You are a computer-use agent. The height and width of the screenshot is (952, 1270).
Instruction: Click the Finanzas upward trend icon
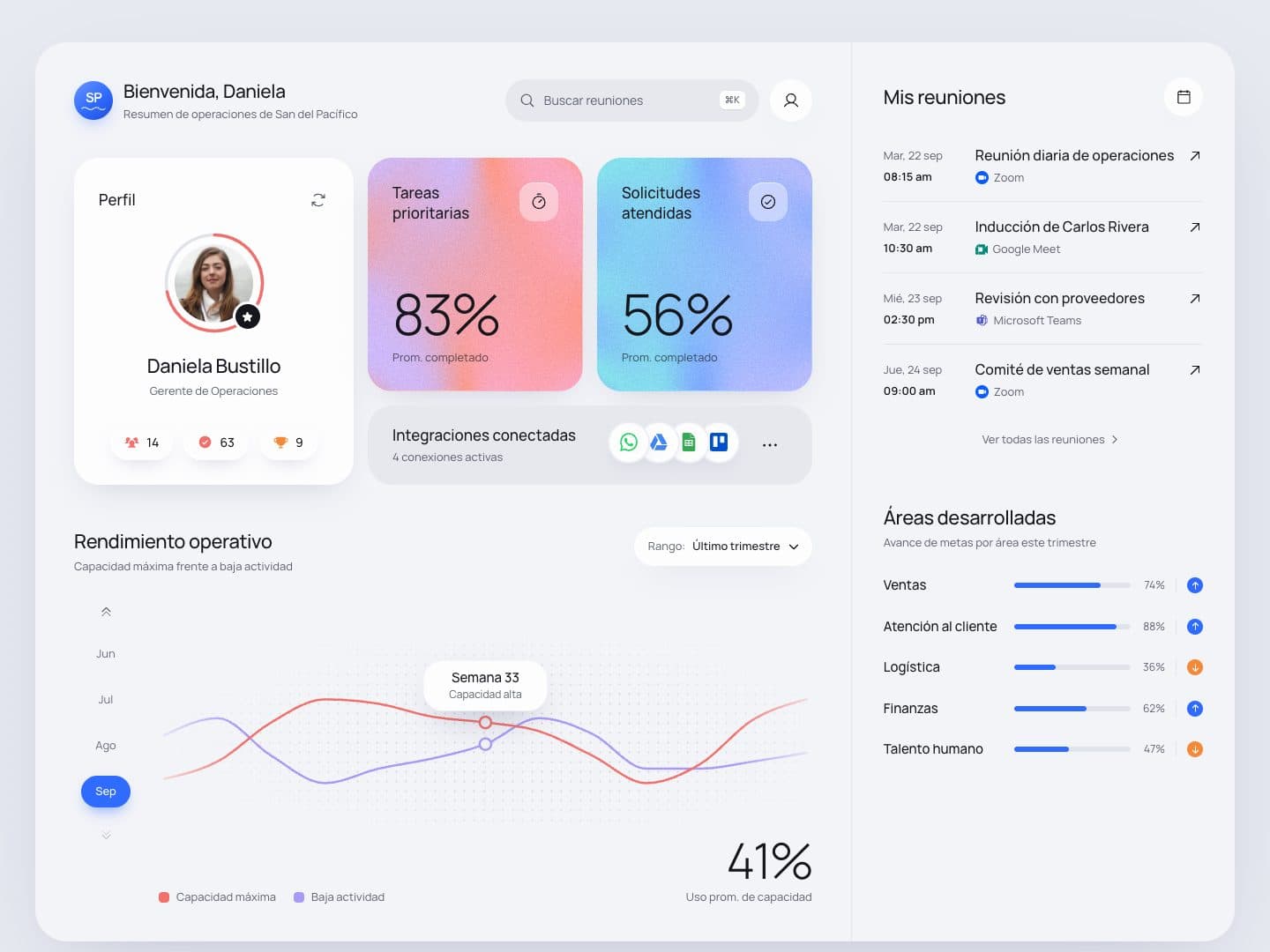1195,709
